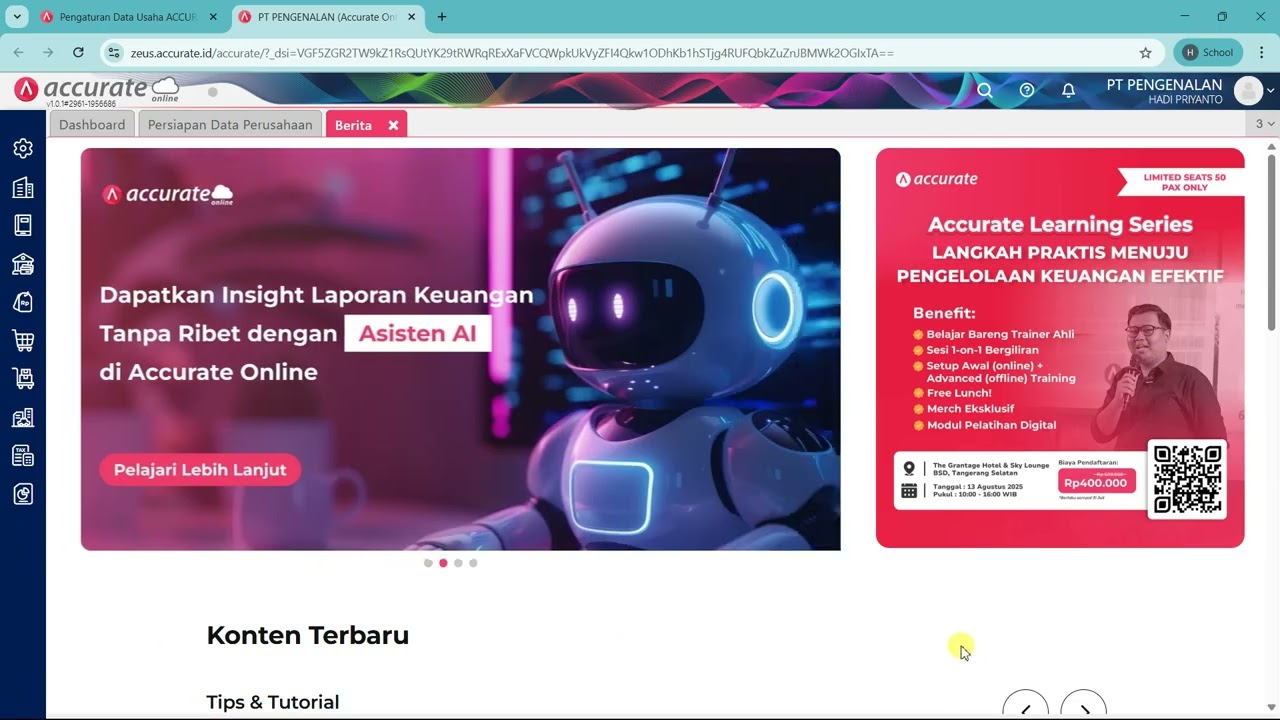Screen dimensions: 1280x720
Task: Click the Konten Terbaru heading
Action: pyautogui.click(x=308, y=636)
